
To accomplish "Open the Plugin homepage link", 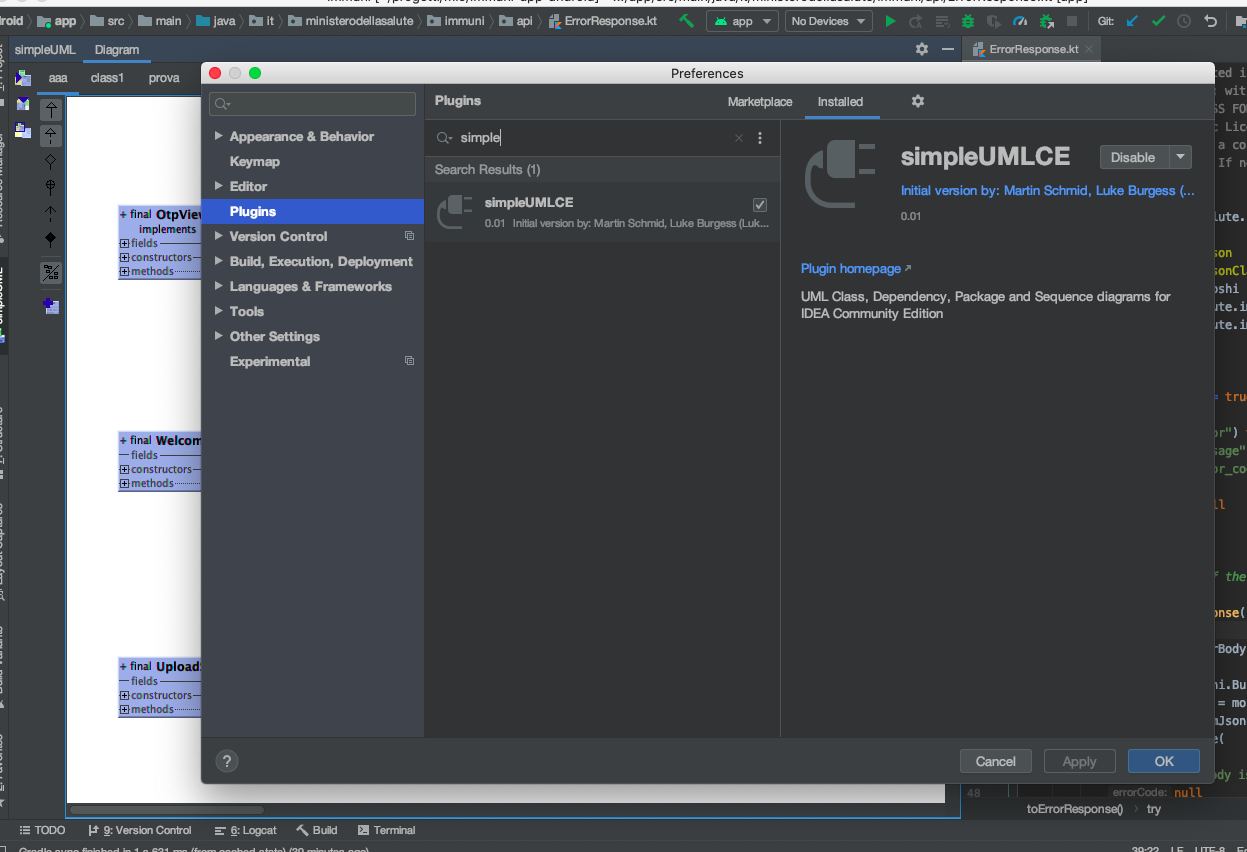I will point(856,269).
